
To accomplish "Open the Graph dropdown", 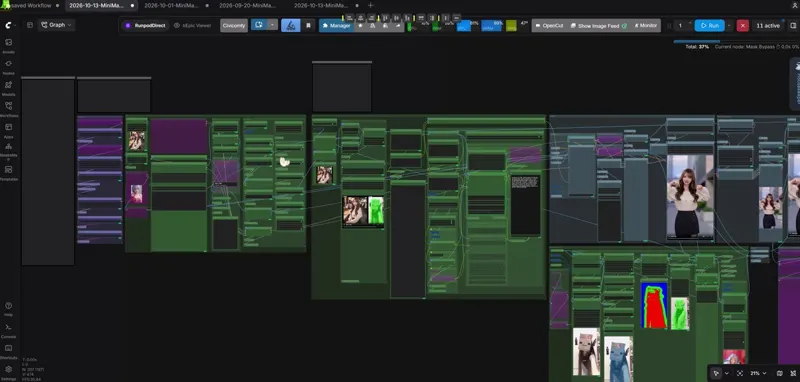I will 57,25.
